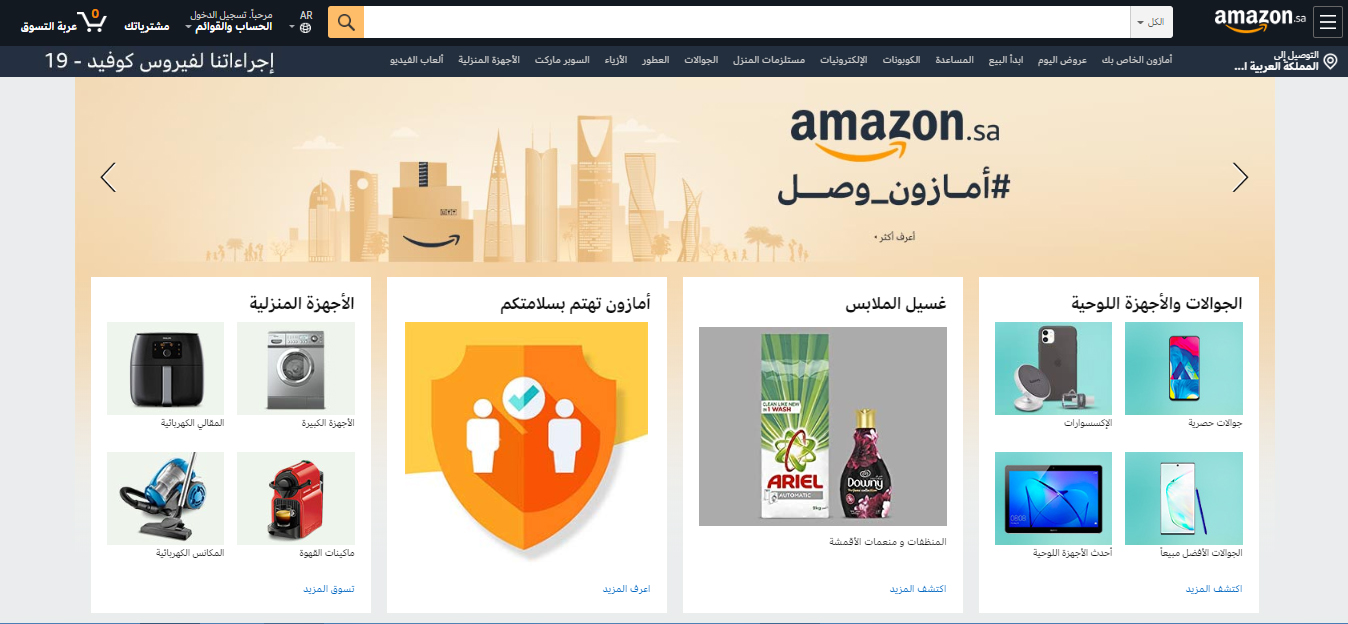This screenshot has height=624, width=1348.
Task: Expand the الحساب والقوائم account dropdown
Action: [230, 26]
